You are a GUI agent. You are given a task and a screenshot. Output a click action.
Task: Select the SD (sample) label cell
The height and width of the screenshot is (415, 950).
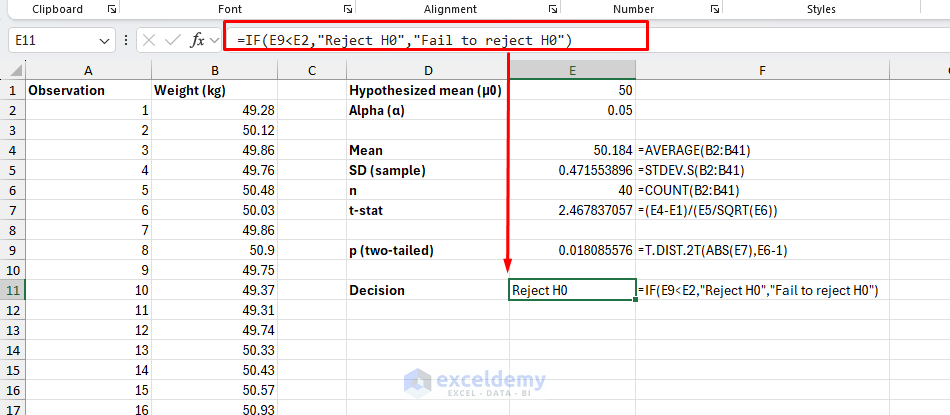click(428, 170)
